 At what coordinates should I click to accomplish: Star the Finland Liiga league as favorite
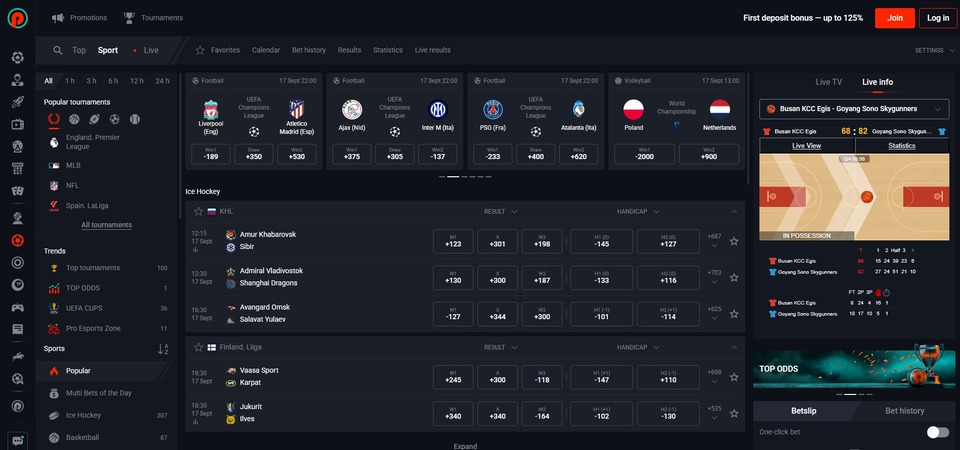198,347
